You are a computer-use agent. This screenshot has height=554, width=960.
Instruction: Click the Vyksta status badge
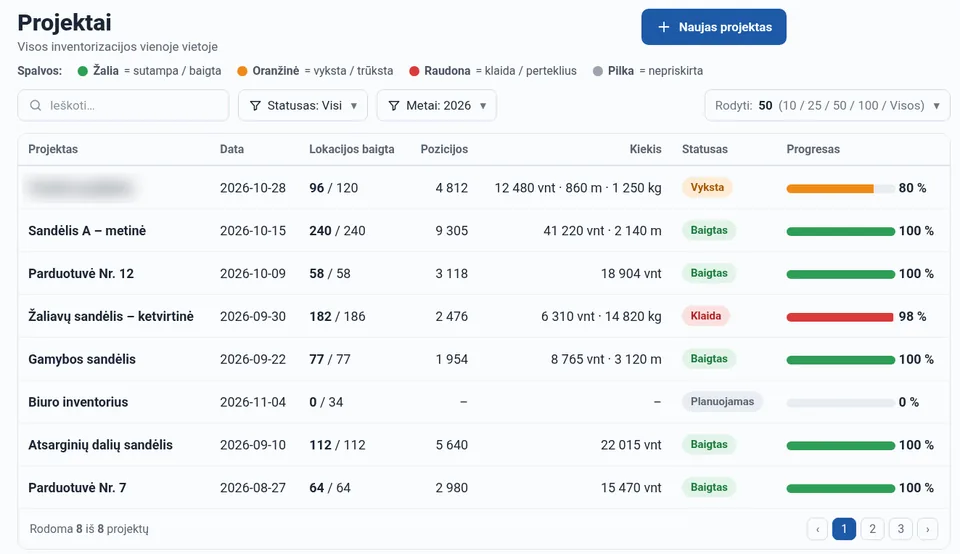707,187
